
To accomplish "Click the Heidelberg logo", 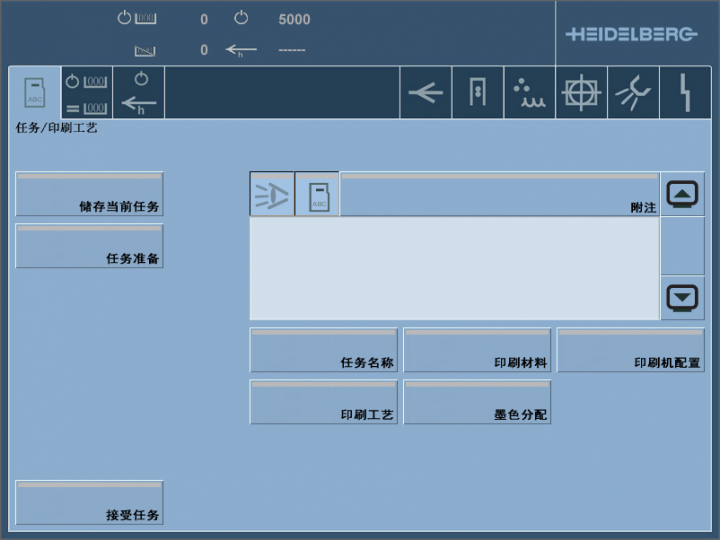I will point(631,34).
